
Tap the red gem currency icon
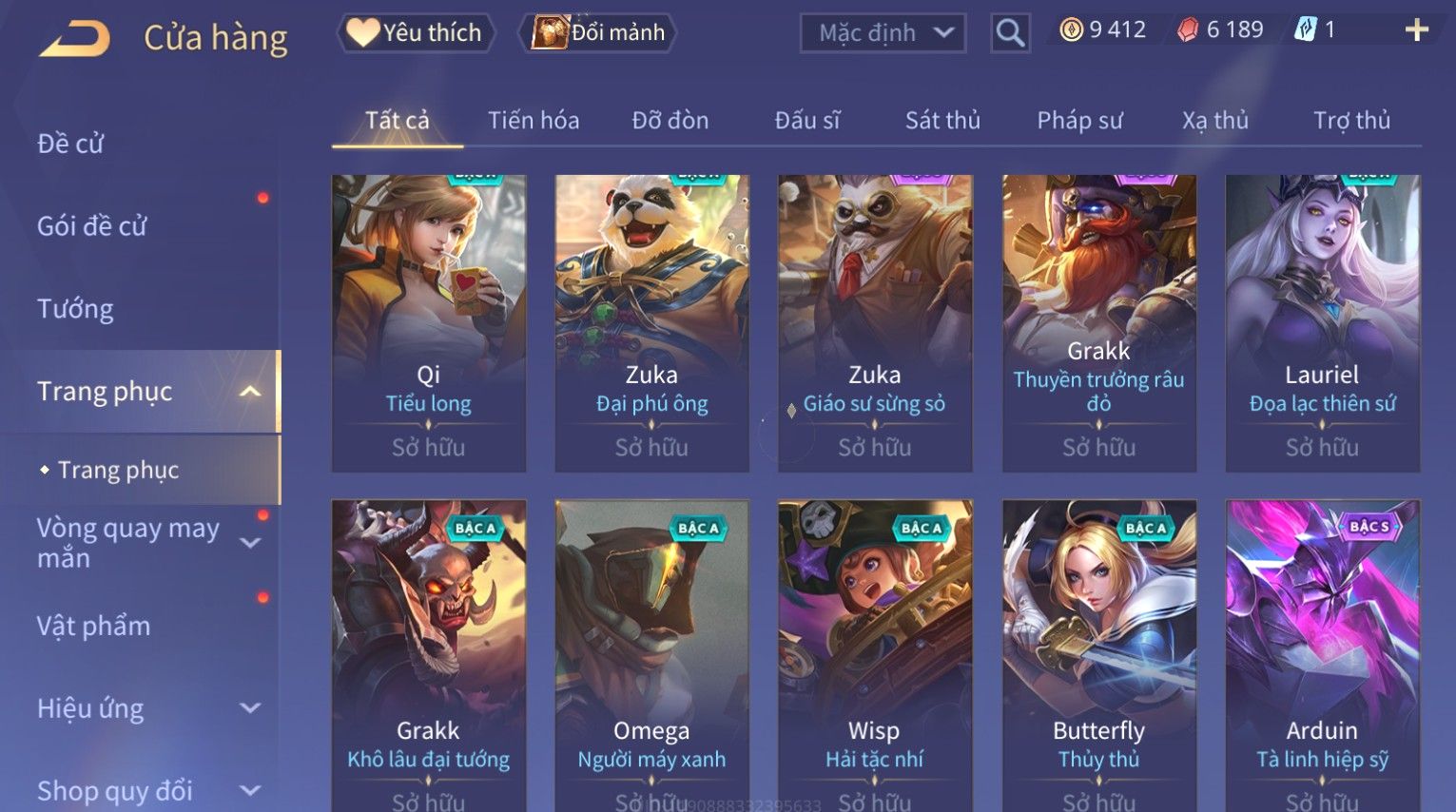pyautogui.click(x=1188, y=30)
